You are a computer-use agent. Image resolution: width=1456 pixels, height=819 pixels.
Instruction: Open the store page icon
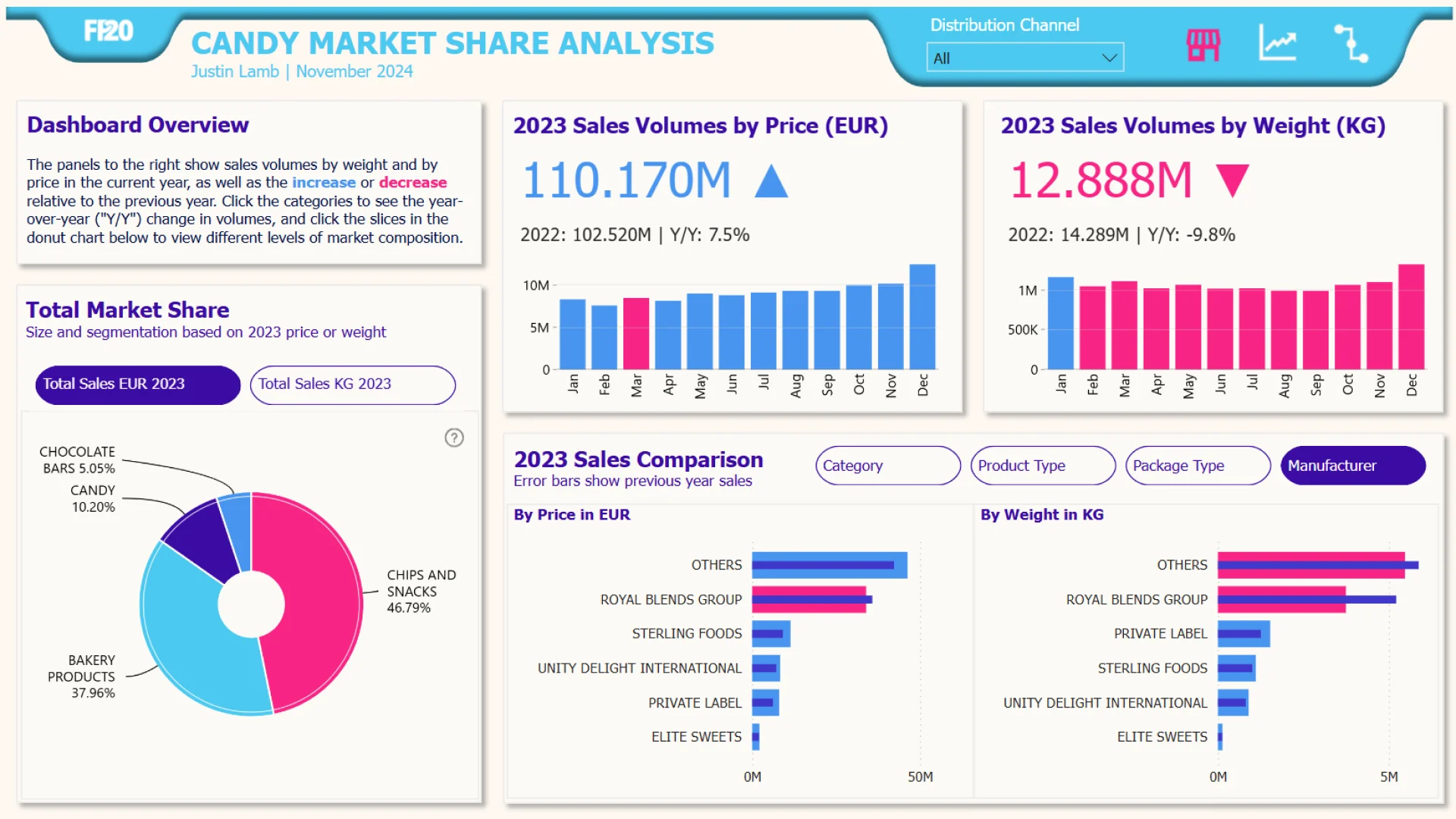(1203, 44)
